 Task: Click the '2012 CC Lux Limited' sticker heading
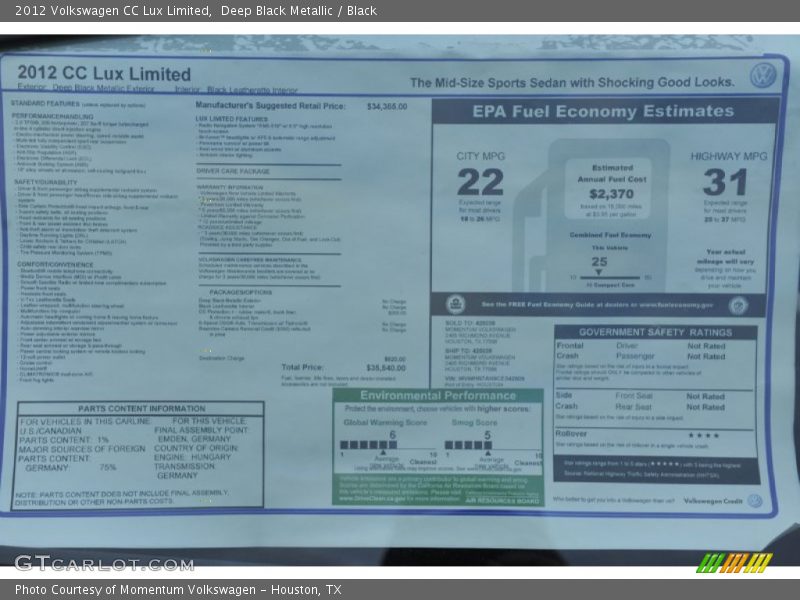(104, 73)
